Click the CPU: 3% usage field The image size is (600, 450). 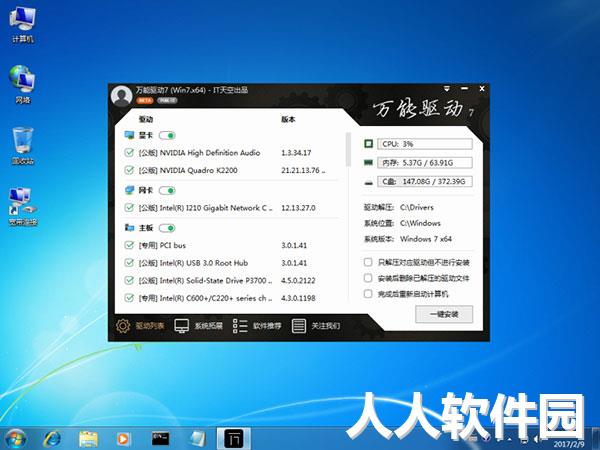425,144
